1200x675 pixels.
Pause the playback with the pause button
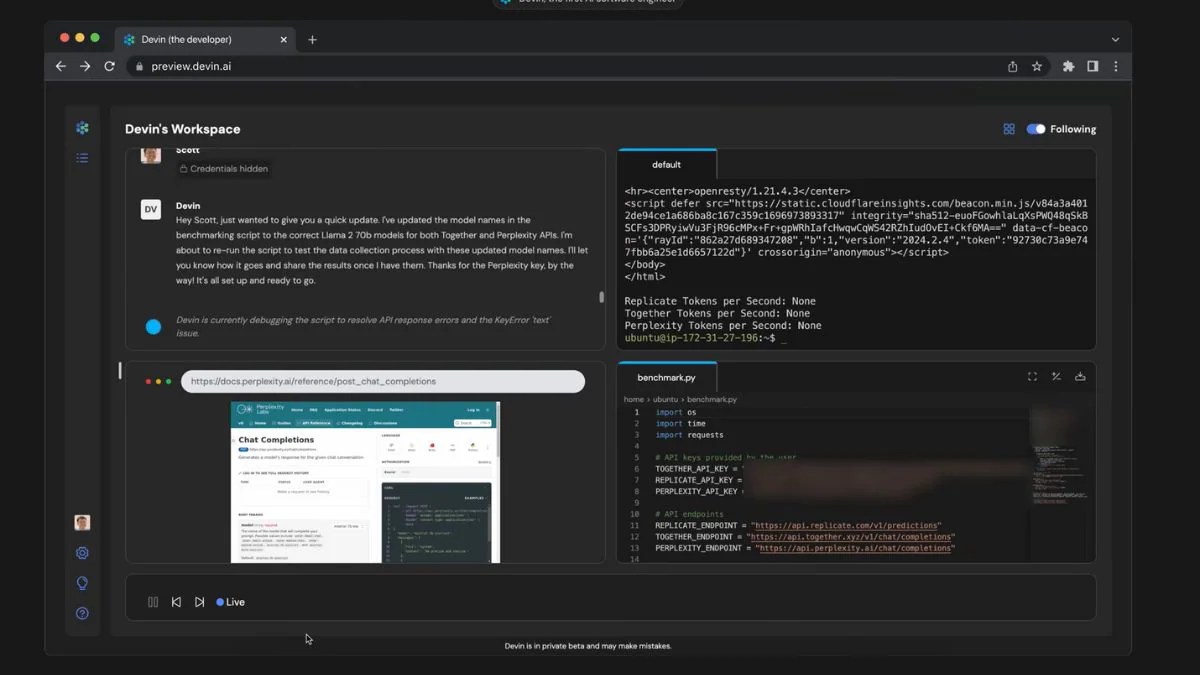(x=152, y=601)
